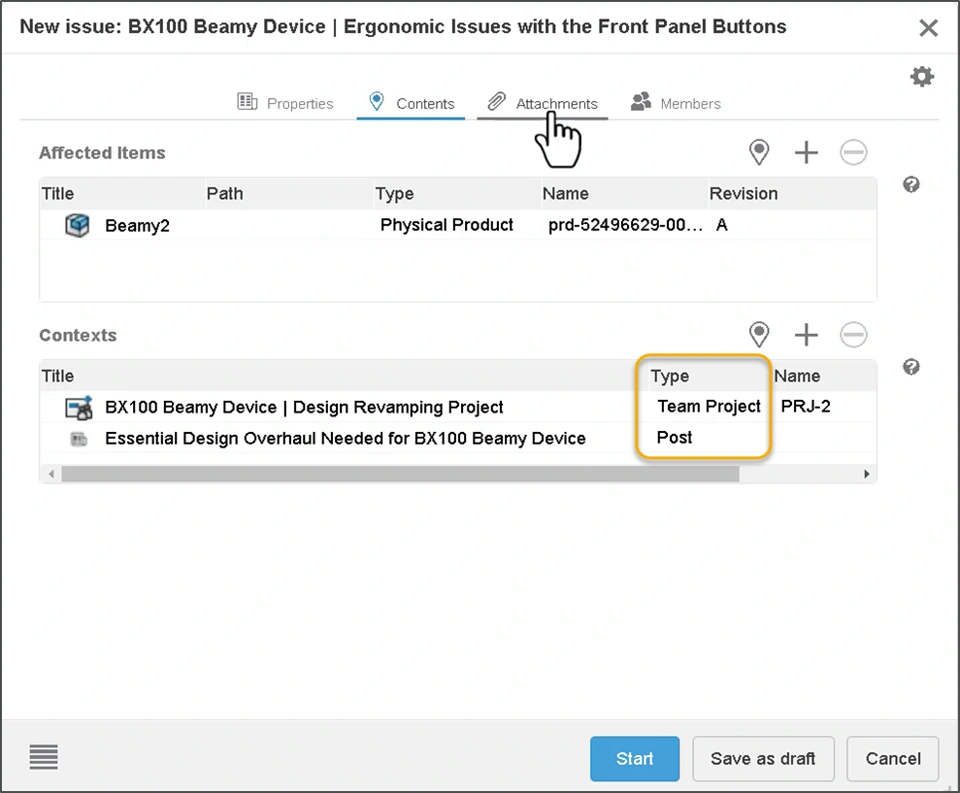Open help for Contexts section
The height and width of the screenshot is (793, 960).
pos(911,367)
